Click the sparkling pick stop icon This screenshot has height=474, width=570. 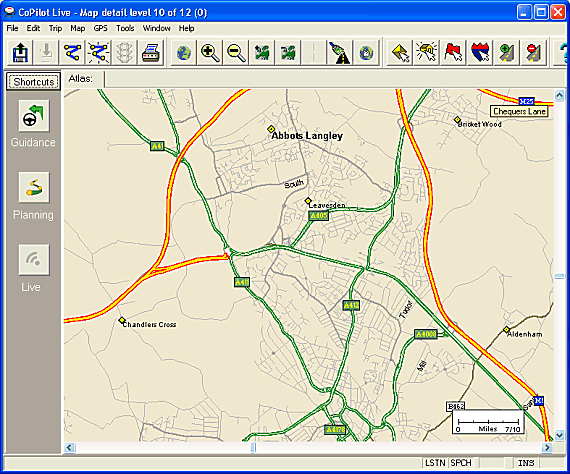426,53
